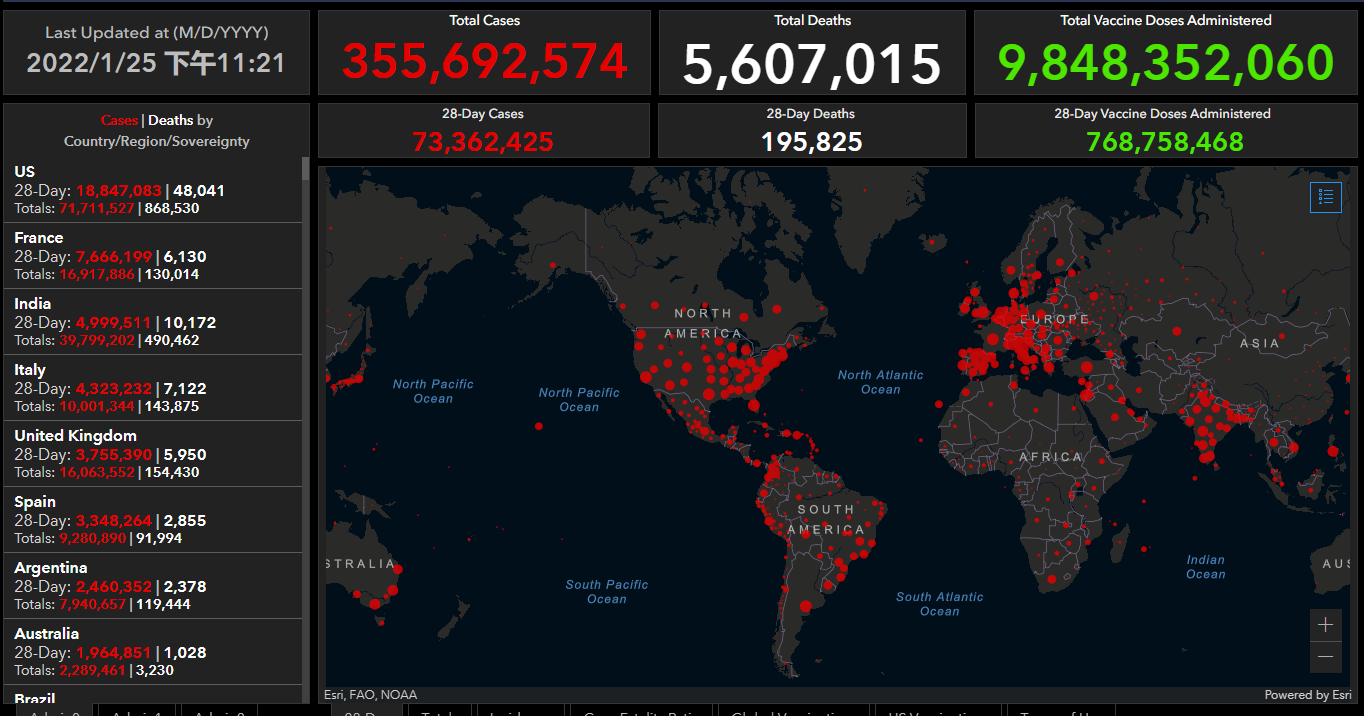Click the Country/Region/Sovereignty list heading

157,141
